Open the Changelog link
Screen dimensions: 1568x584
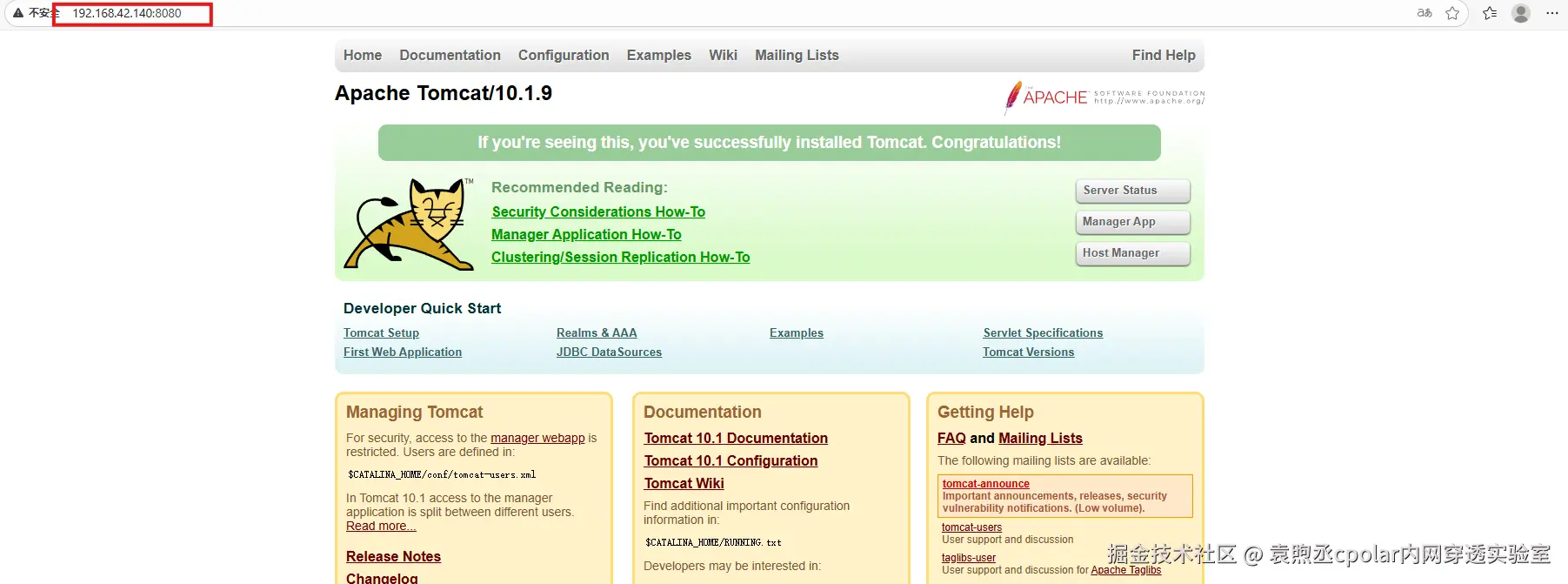382,578
